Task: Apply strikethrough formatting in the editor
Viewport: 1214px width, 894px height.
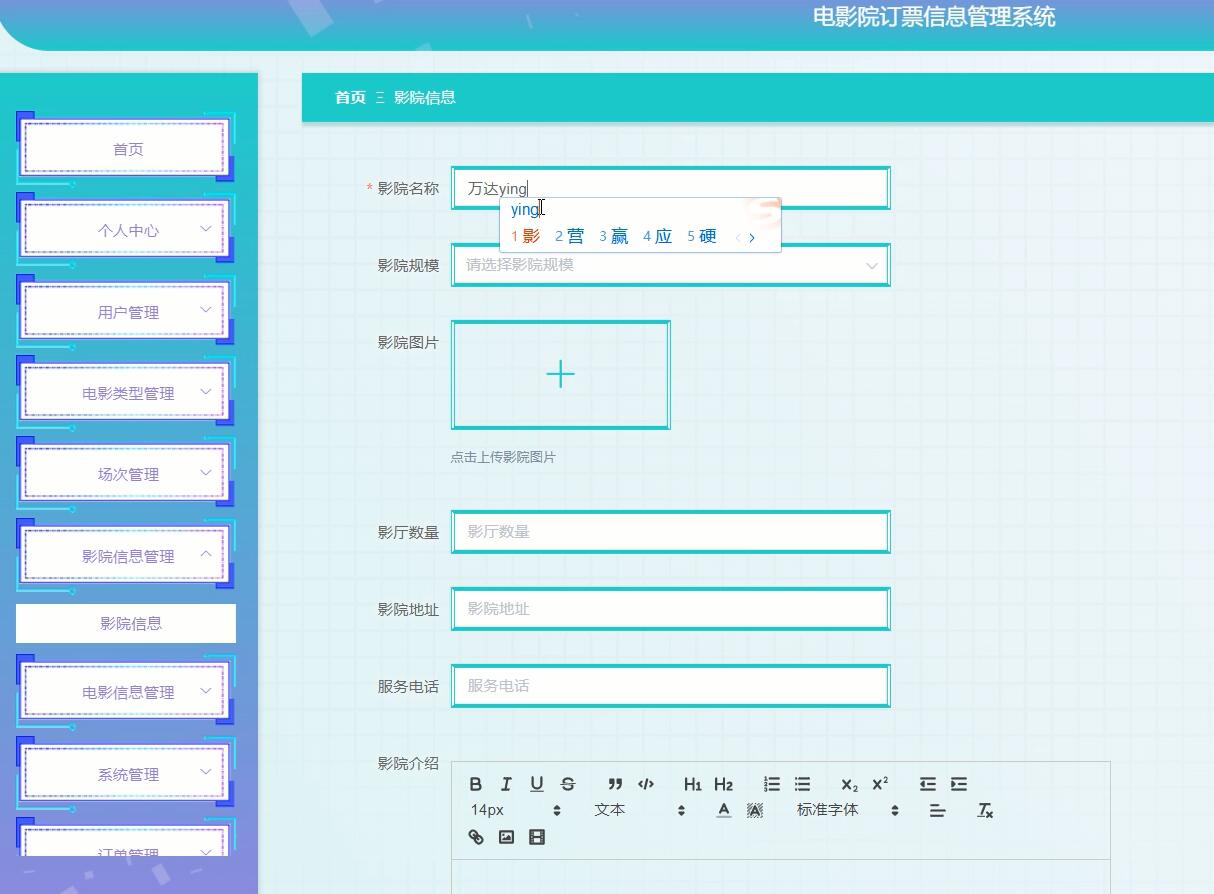Action: click(566, 784)
